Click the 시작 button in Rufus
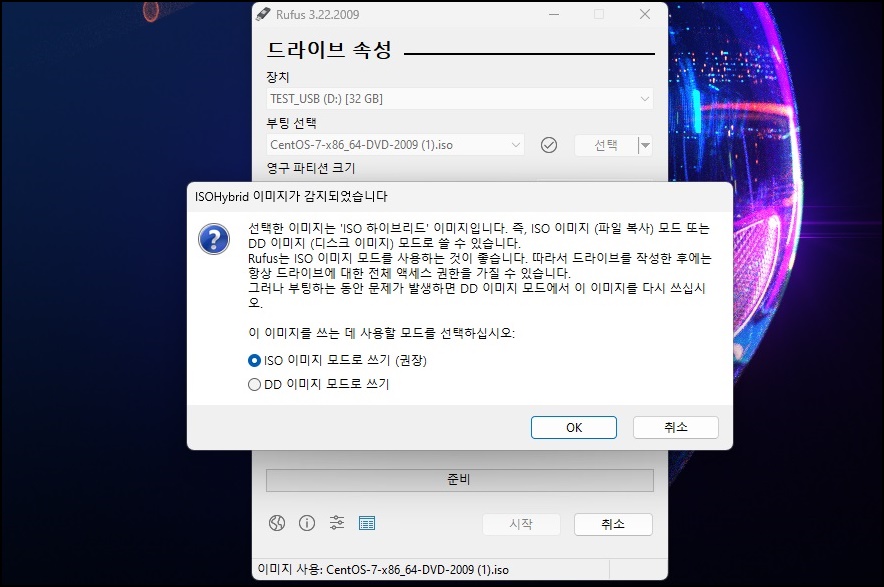The height and width of the screenshot is (587, 884). 521,524
